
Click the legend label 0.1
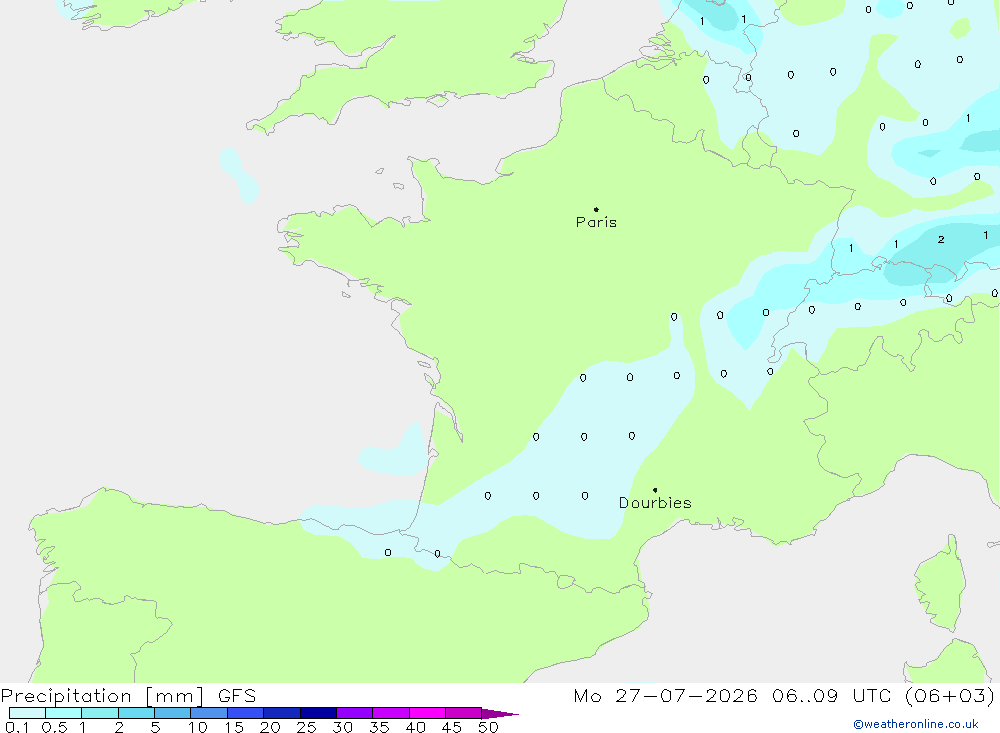(17, 727)
